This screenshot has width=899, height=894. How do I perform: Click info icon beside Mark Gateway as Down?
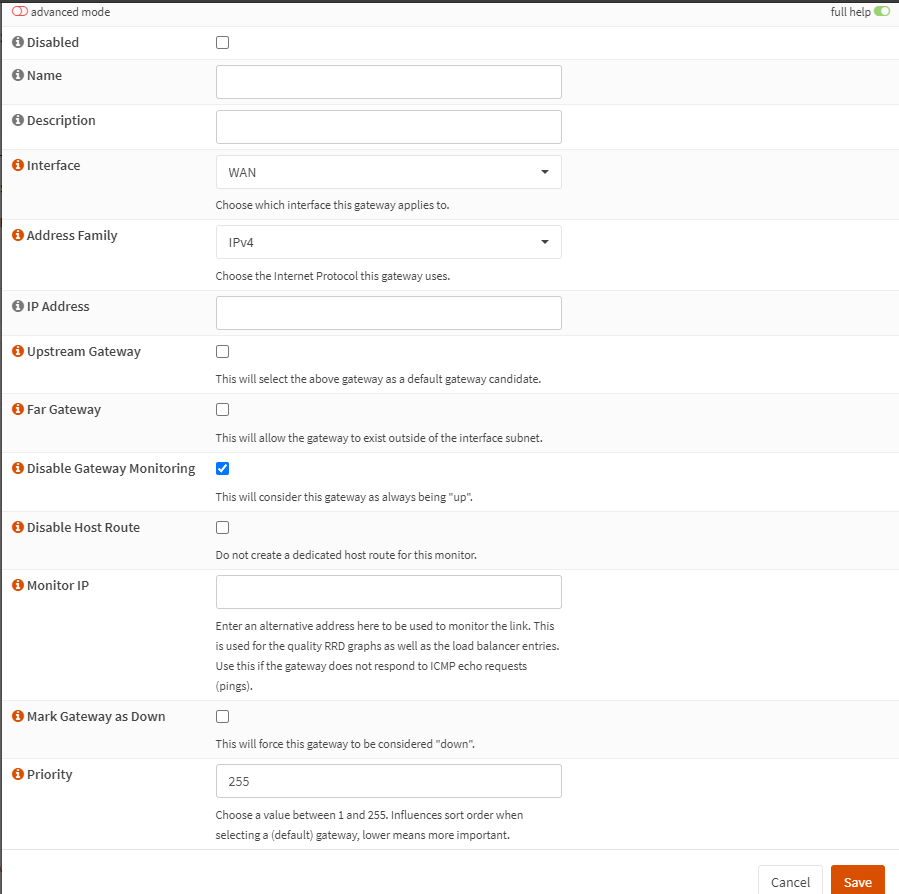coord(18,716)
